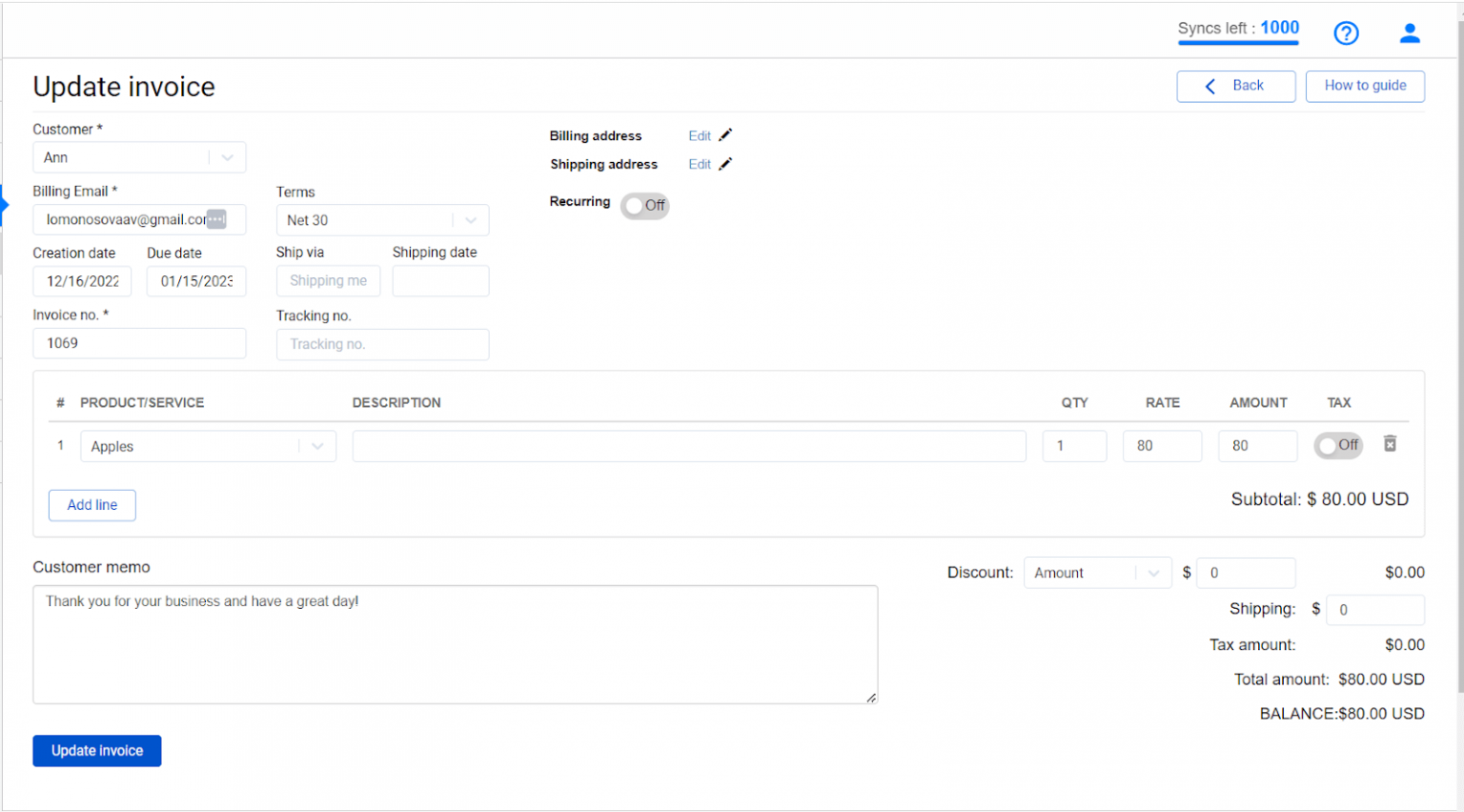The height and width of the screenshot is (812, 1464).
Task: Open the user profile icon
Action: pos(1410,32)
